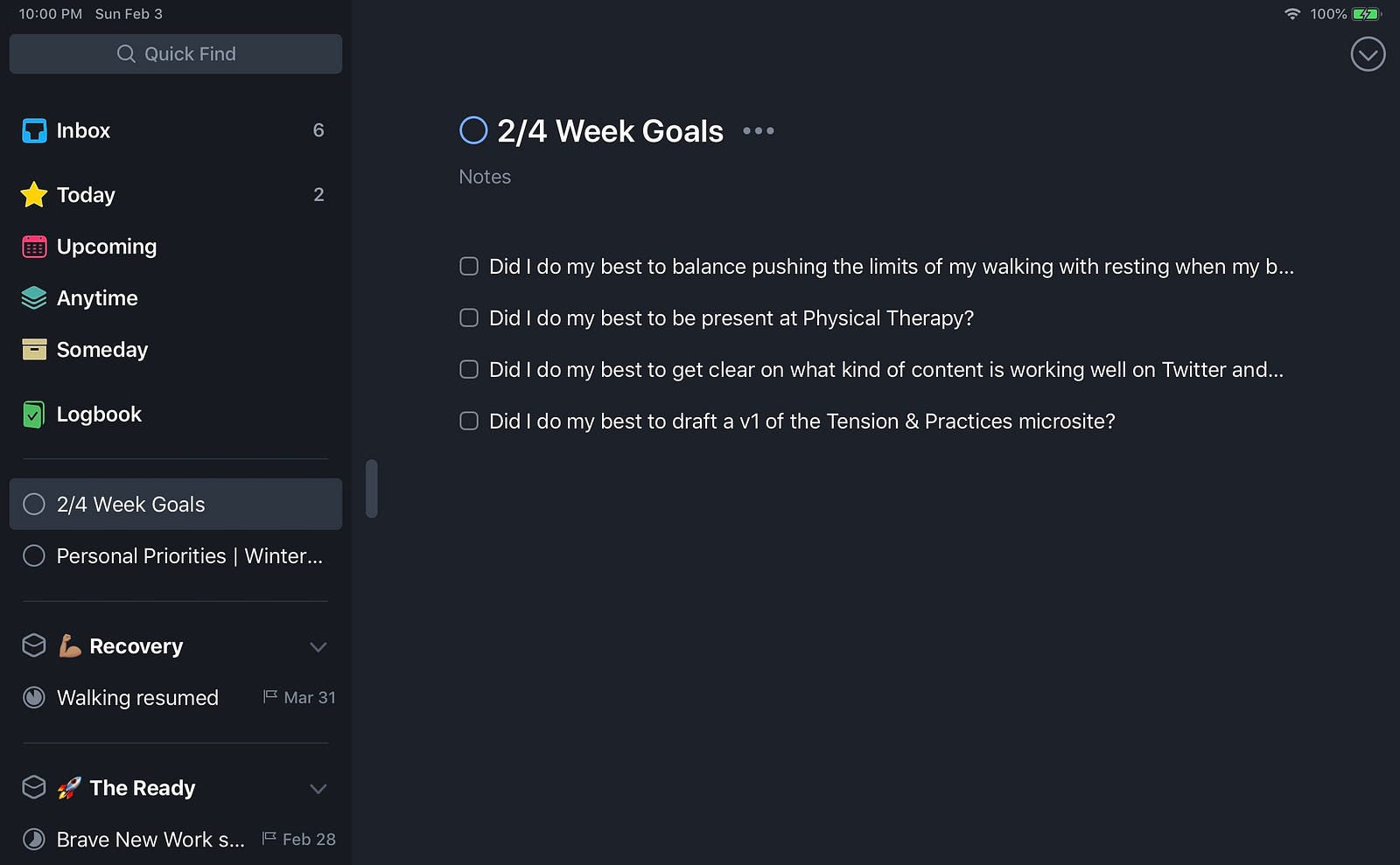Open the Walking resumed project
The width and height of the screenshot is (1400, 865).
(176, 698)
